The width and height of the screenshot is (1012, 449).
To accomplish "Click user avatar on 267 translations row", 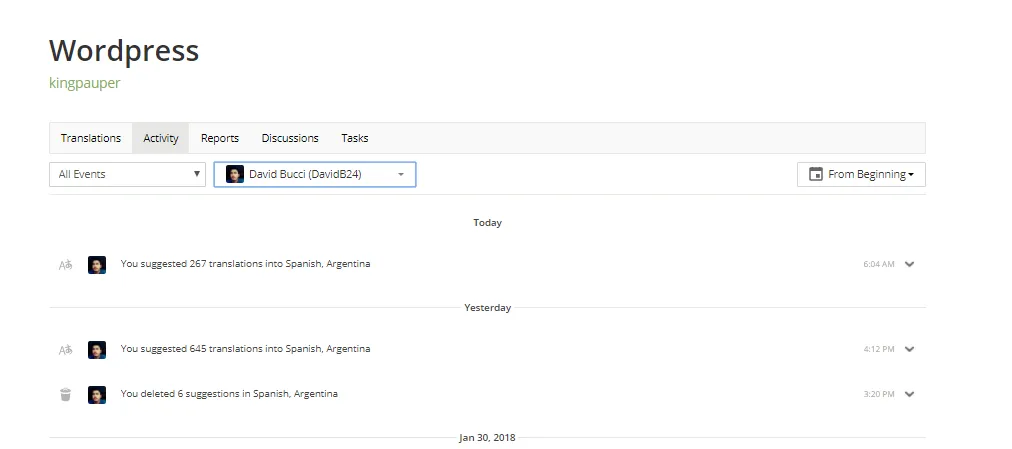I will click(97, 264).
